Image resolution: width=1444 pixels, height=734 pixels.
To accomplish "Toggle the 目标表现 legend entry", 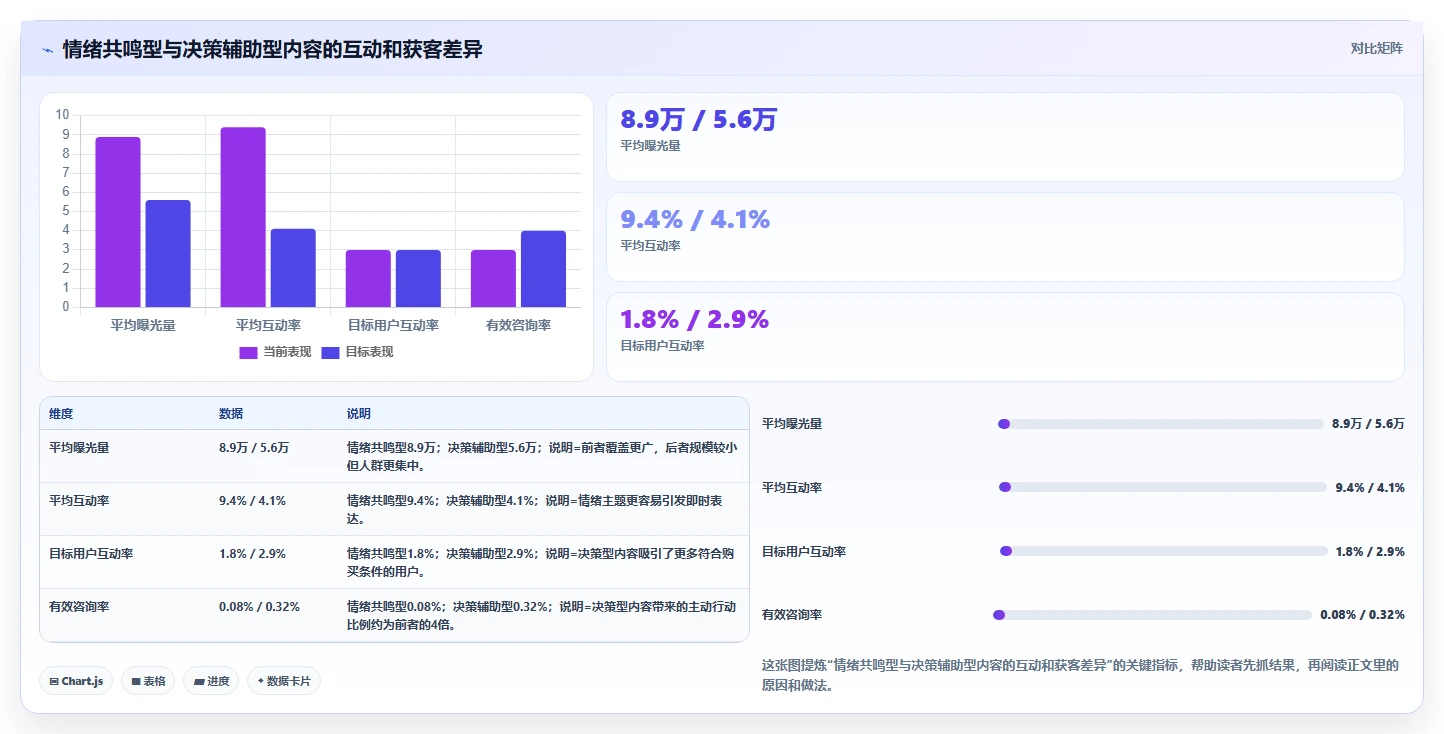I will [358, 352].
